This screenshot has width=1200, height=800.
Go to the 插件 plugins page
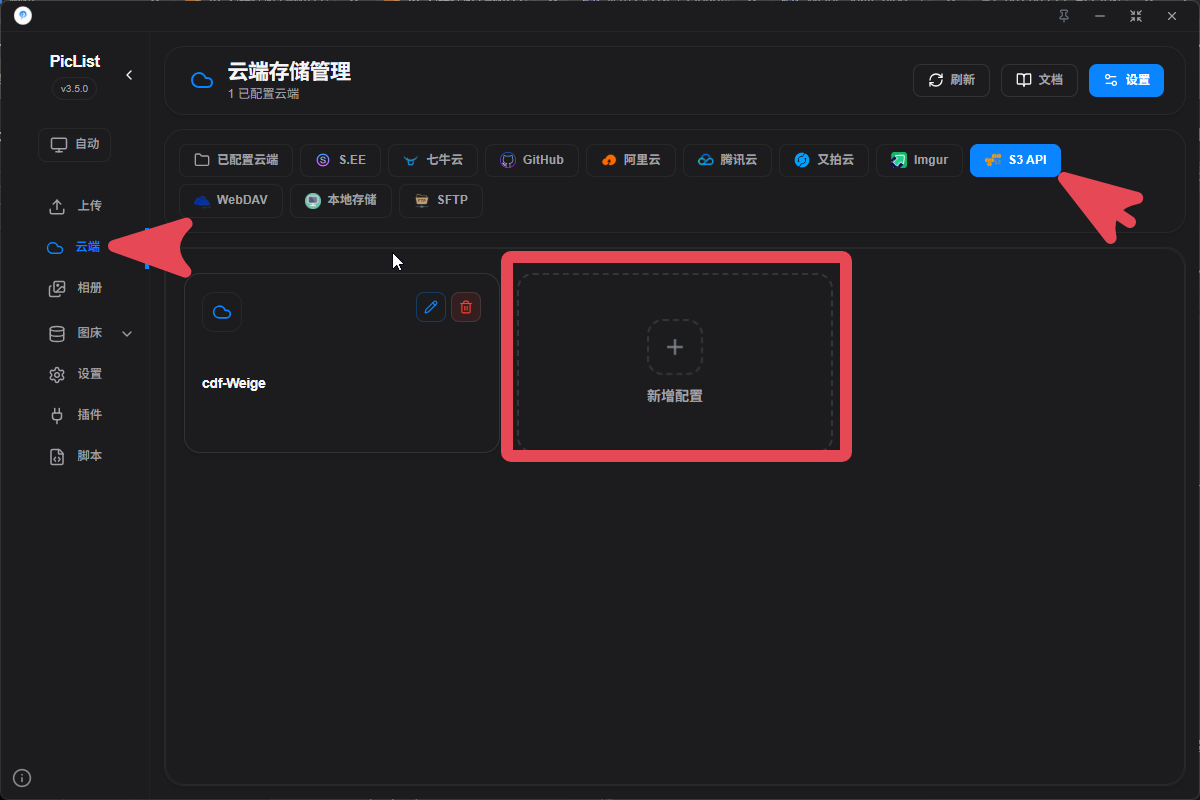pos(75,415)
